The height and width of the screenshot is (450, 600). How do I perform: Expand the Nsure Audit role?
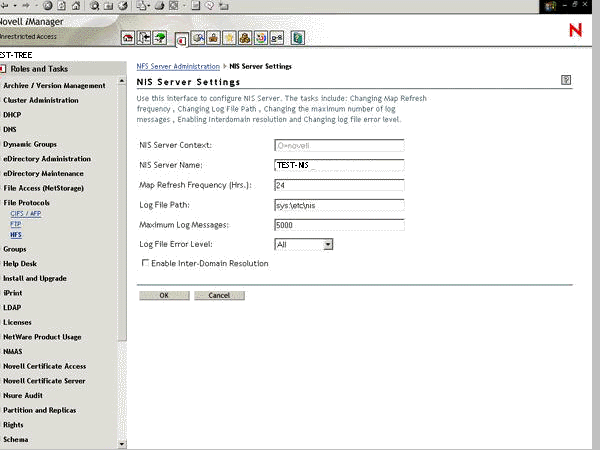click(x=23, y=395)
